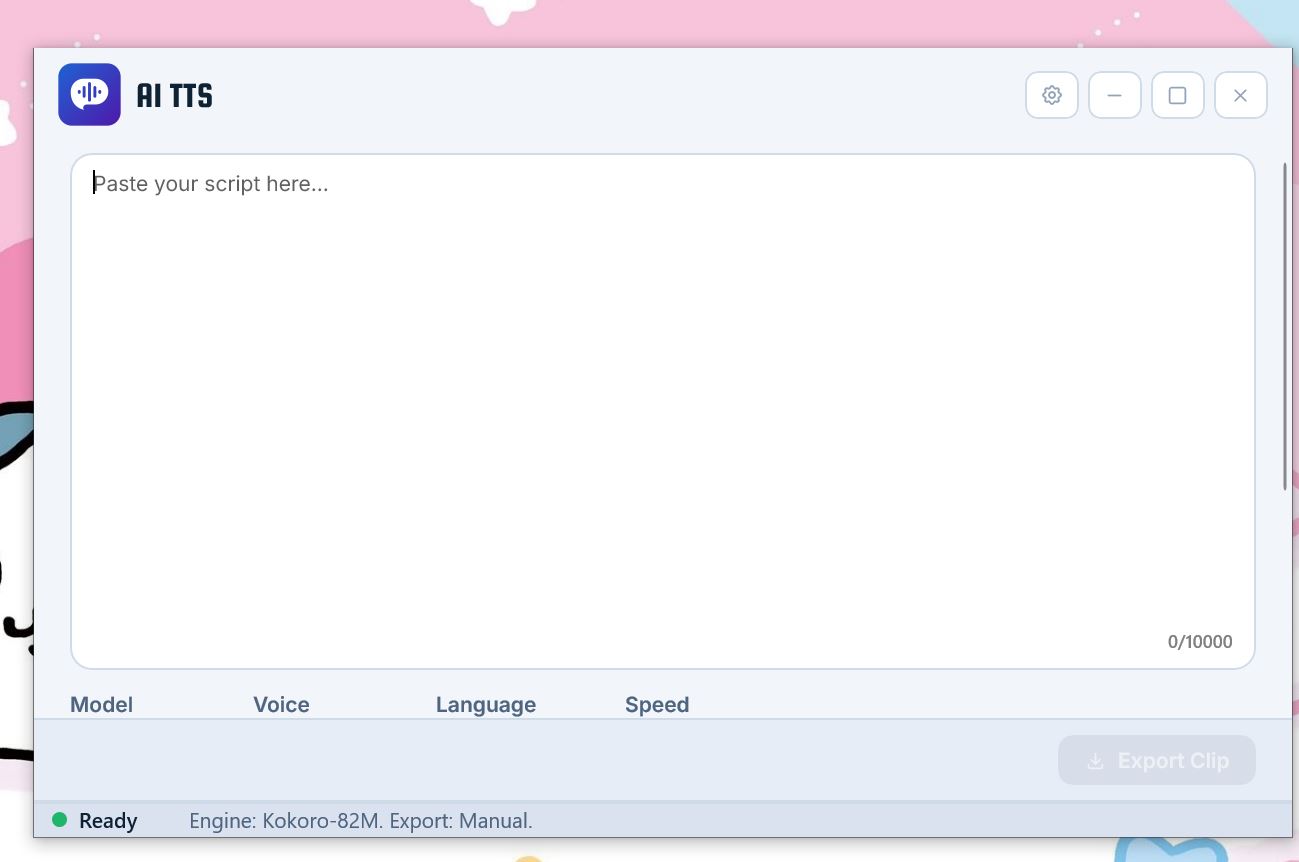
Task: Click the Speed control label
Action: [657, 704]
